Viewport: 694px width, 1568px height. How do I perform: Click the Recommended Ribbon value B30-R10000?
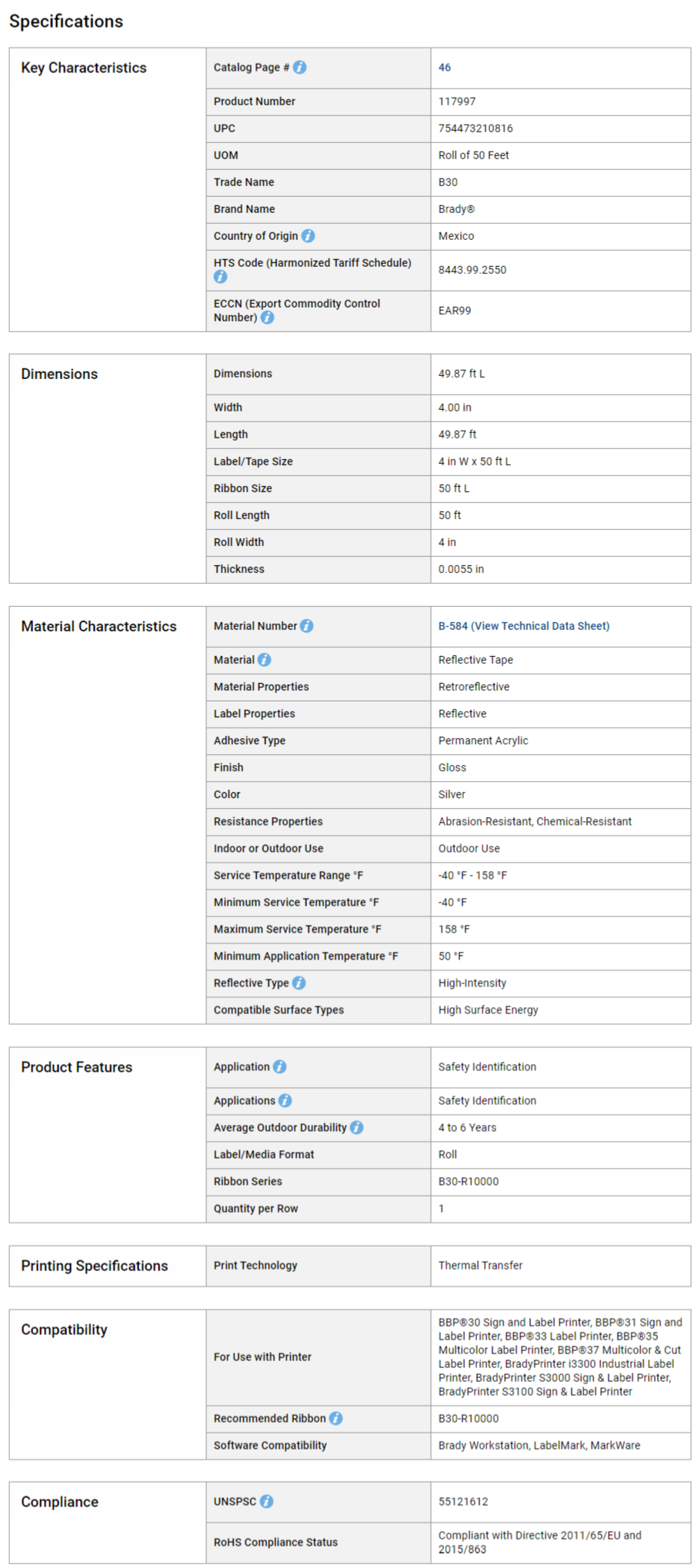[468, 1418]
